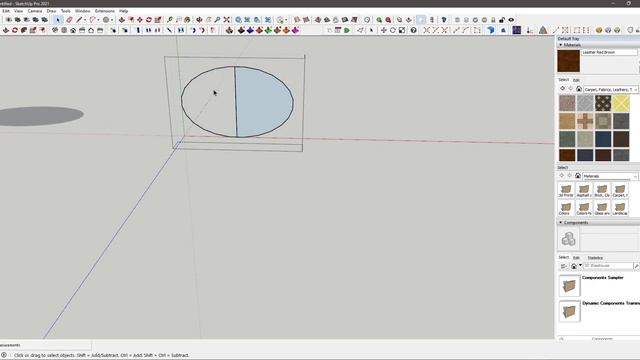Open the Tools menu
Screen dimensions: 640x360
[66, 11]
